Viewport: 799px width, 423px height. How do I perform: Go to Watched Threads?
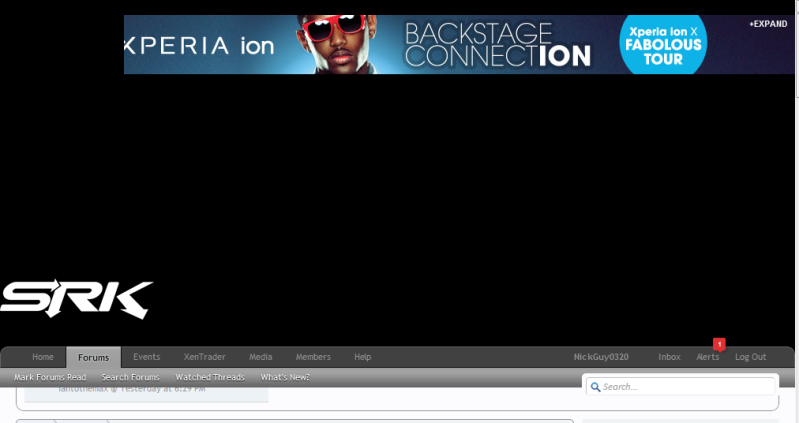pyautogui.click(x=210, y=378)
